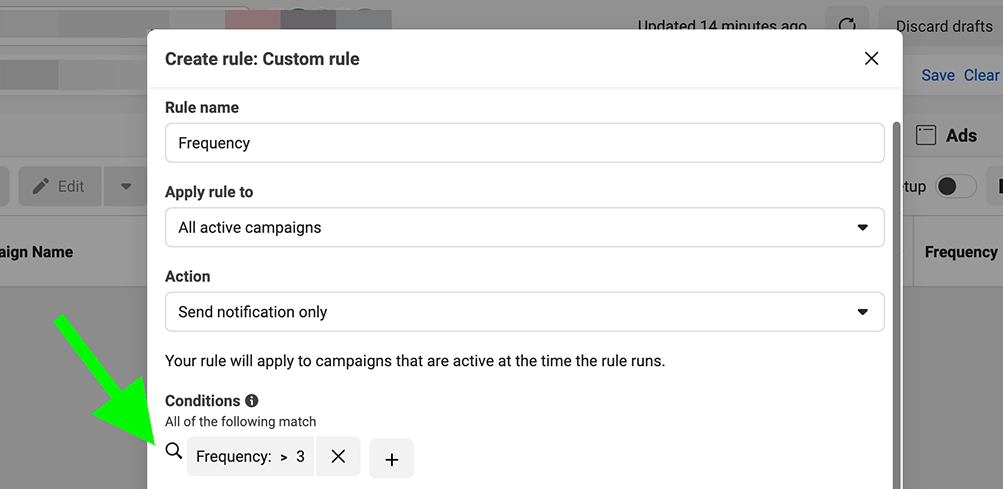Click the Ads tab window icon
Screen dimensions: 1003x489
click(x=926, y=135)
